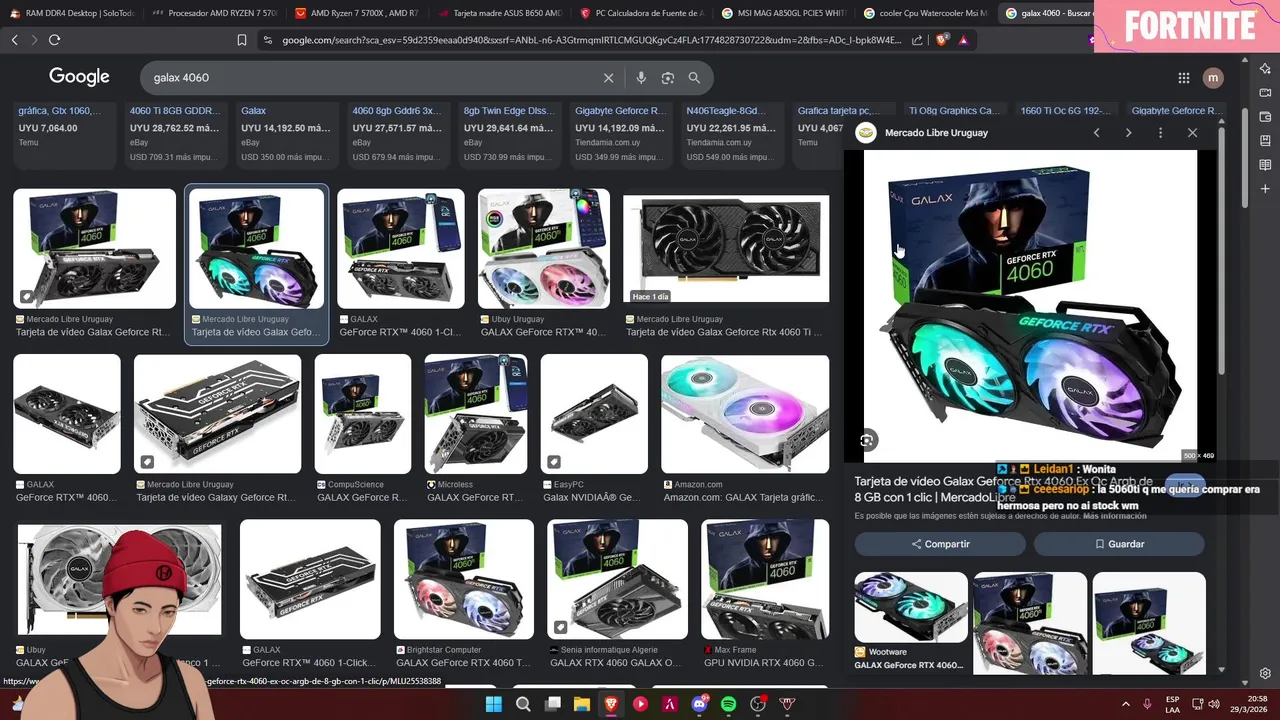Click the Guardar button
Image resolution: width=1280 pixels, height=720 pixels.
coord(1119,544)
